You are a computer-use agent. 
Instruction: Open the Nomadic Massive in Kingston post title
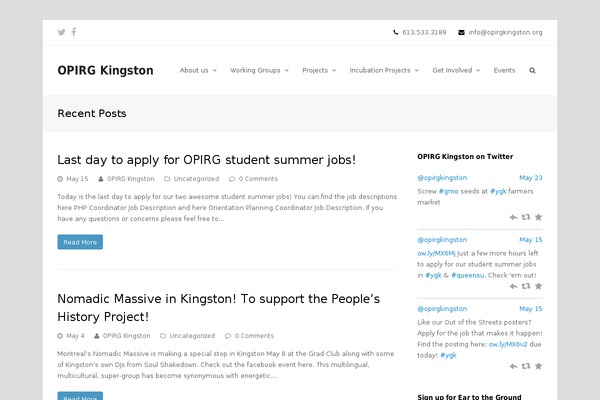[218, 308]
